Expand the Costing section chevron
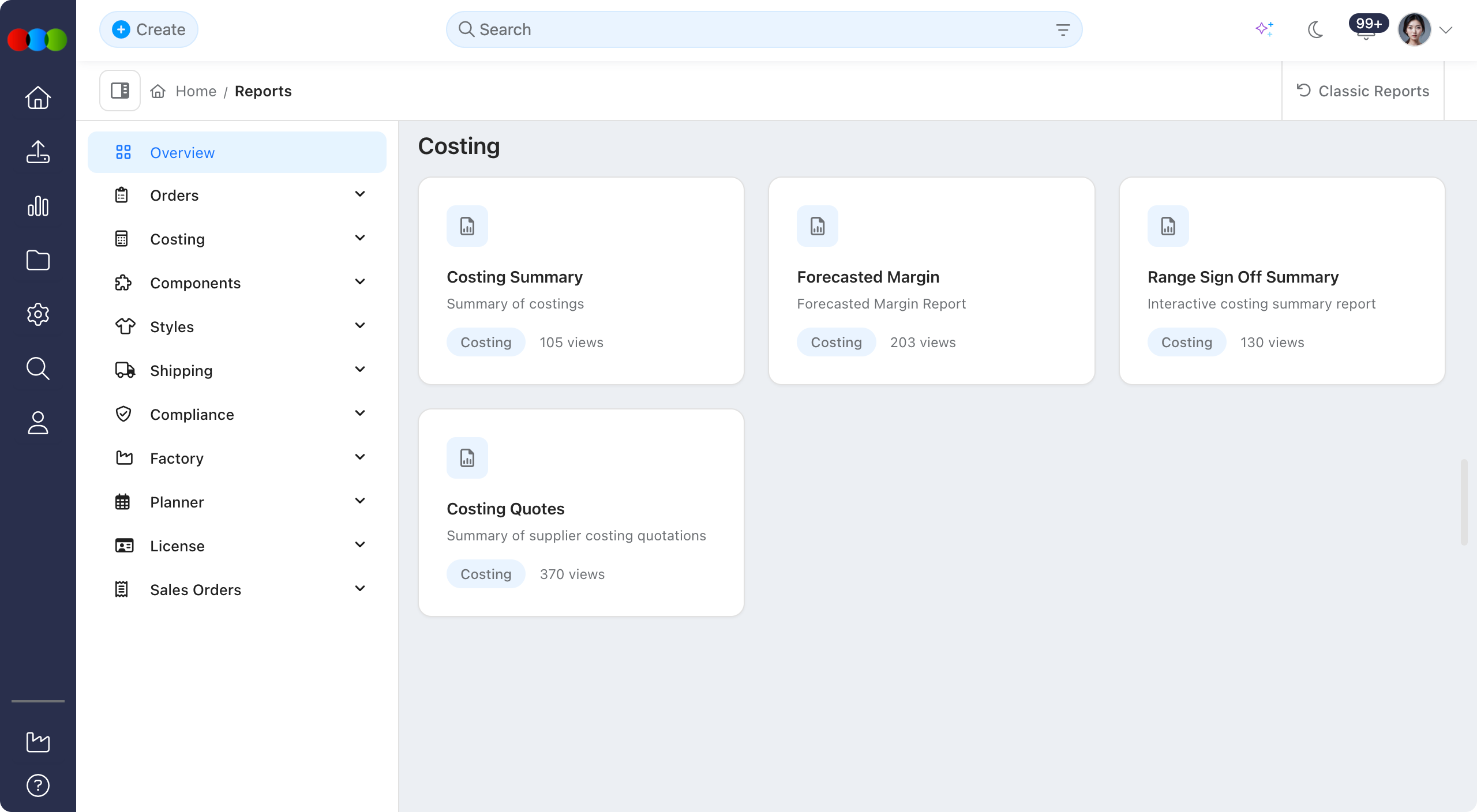The image size is (1477, 812). pyautogui.click(x=360, y=238)
